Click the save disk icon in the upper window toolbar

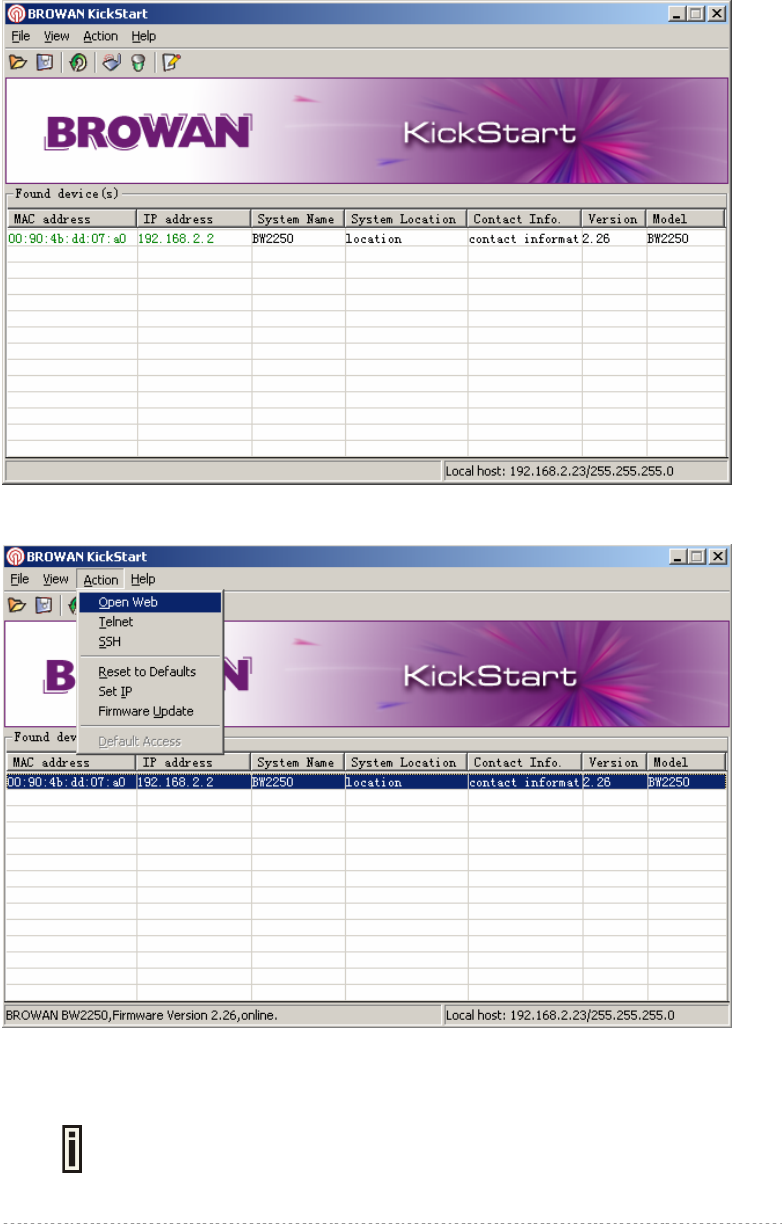[45, 62]
